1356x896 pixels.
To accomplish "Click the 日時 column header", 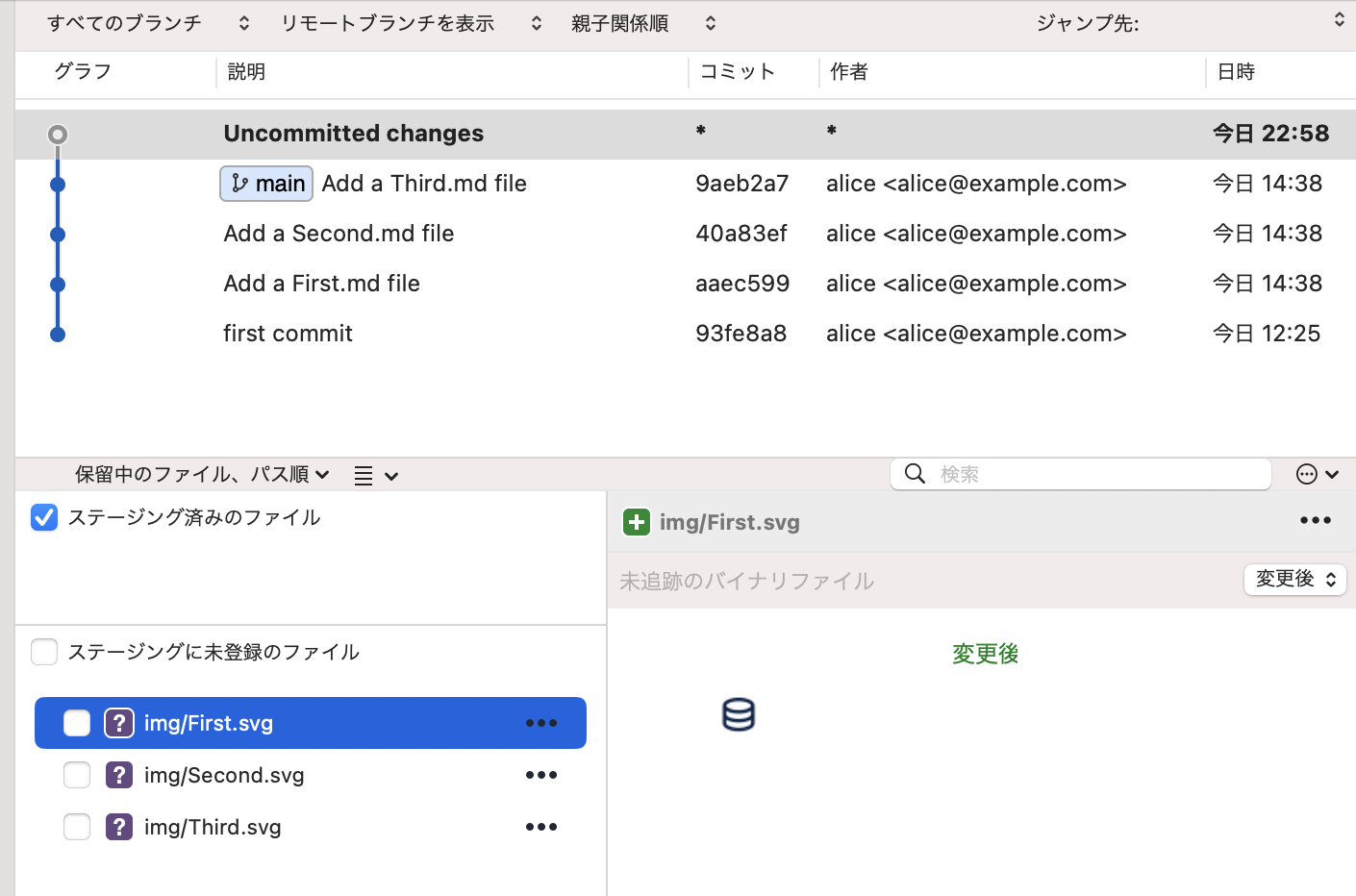I will pos(1236,71).
